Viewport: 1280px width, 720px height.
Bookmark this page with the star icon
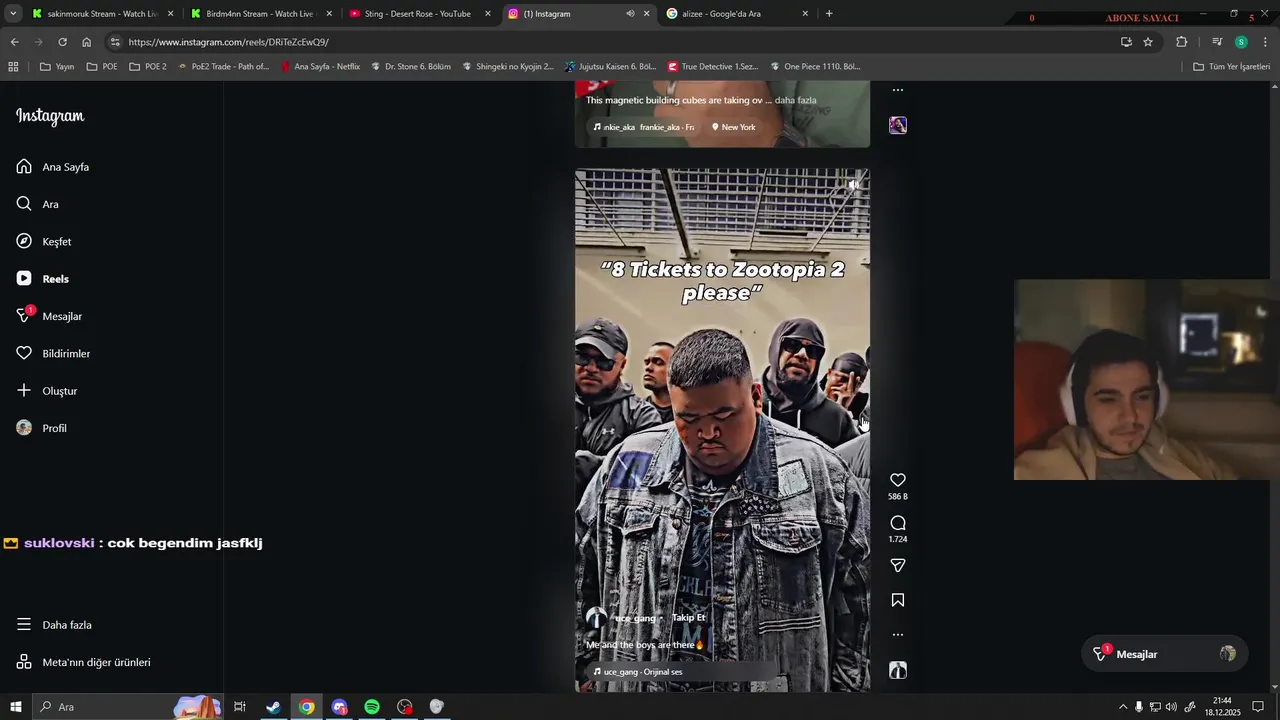[1148, 42]
